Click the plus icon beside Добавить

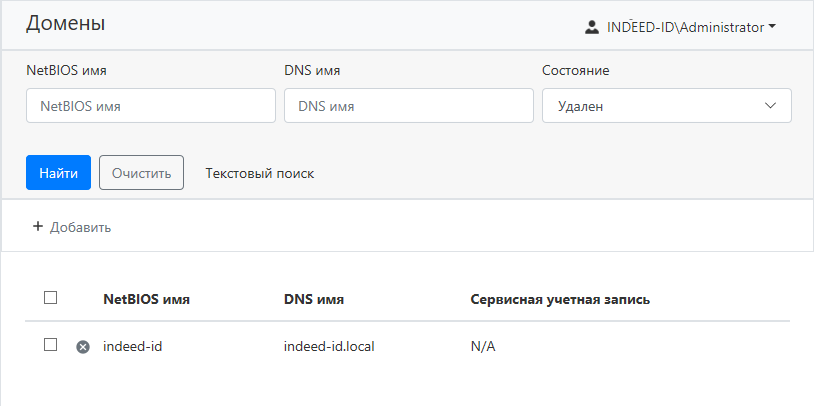pyautogui.click(x=38, y=227)
